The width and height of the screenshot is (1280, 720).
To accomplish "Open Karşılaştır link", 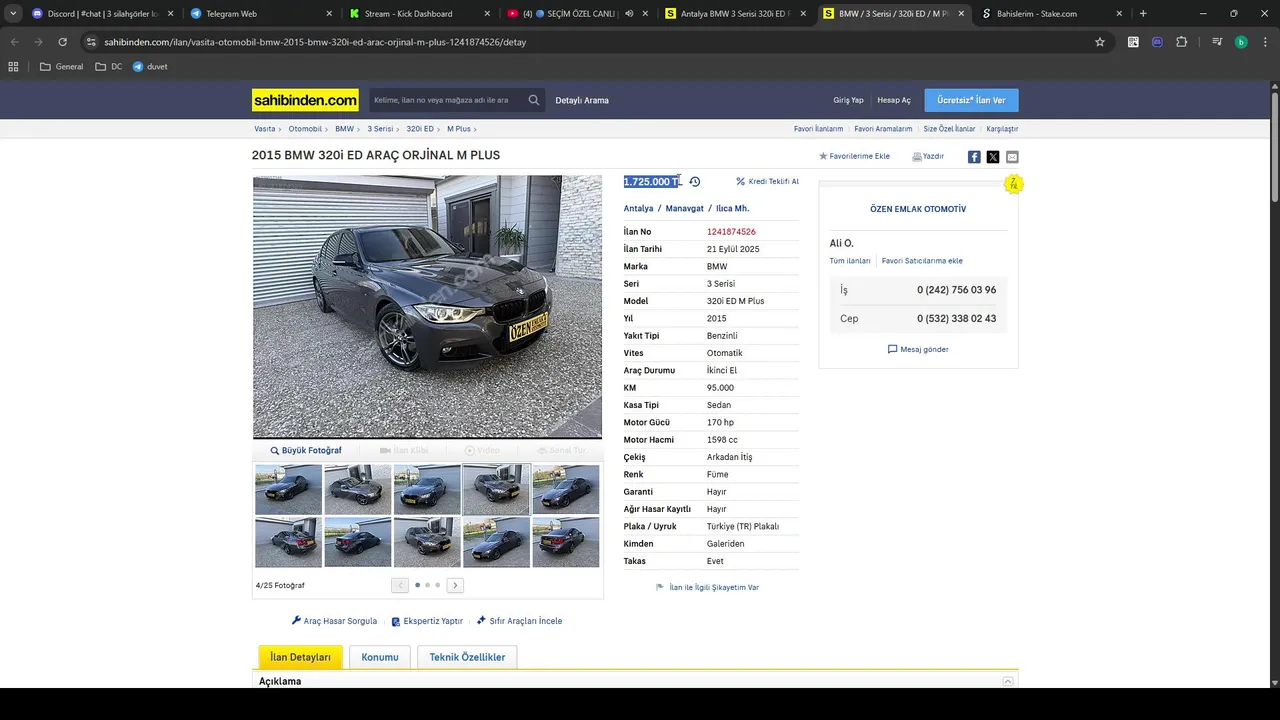I will point(1002,129).
